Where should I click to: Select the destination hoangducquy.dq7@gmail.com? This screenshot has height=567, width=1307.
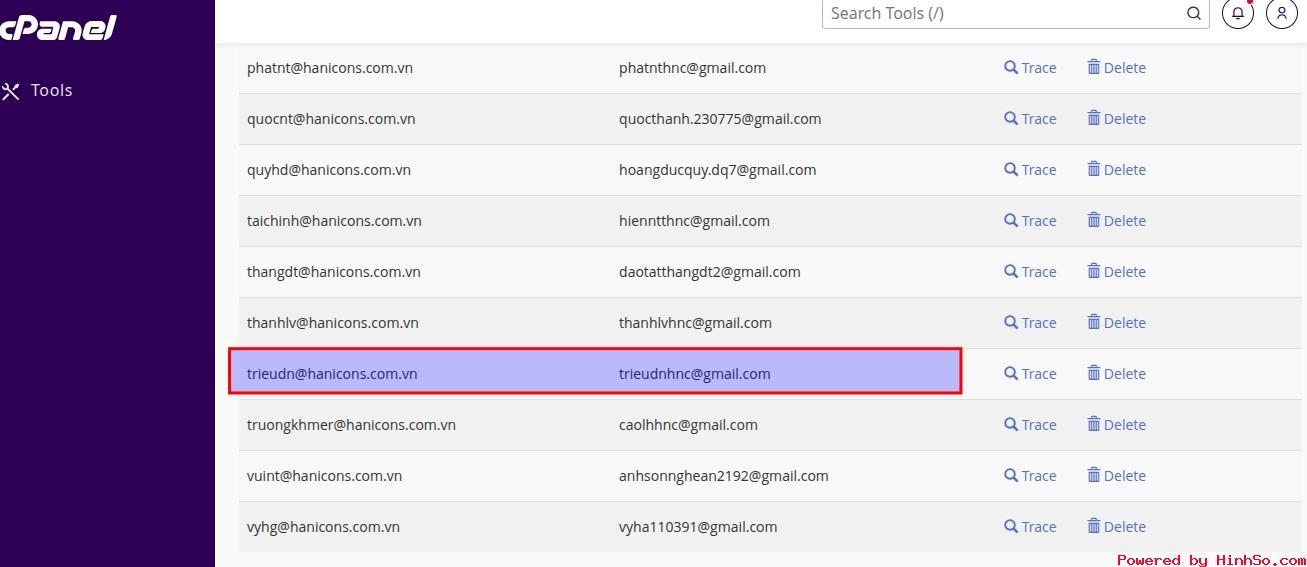[717, 170]
